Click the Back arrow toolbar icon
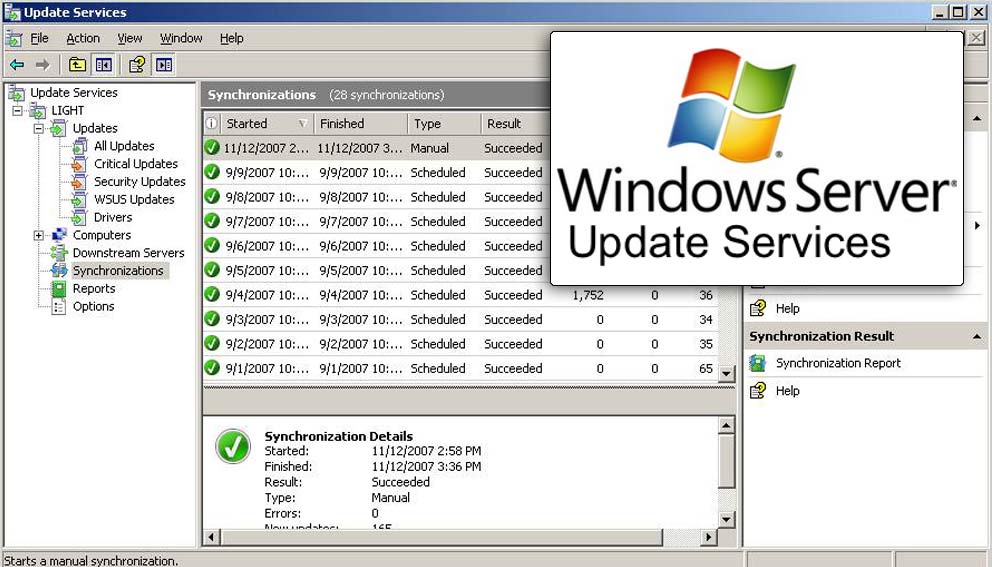Image resolution: width=992 pixels, height=567 pixels. click(17, 64)
